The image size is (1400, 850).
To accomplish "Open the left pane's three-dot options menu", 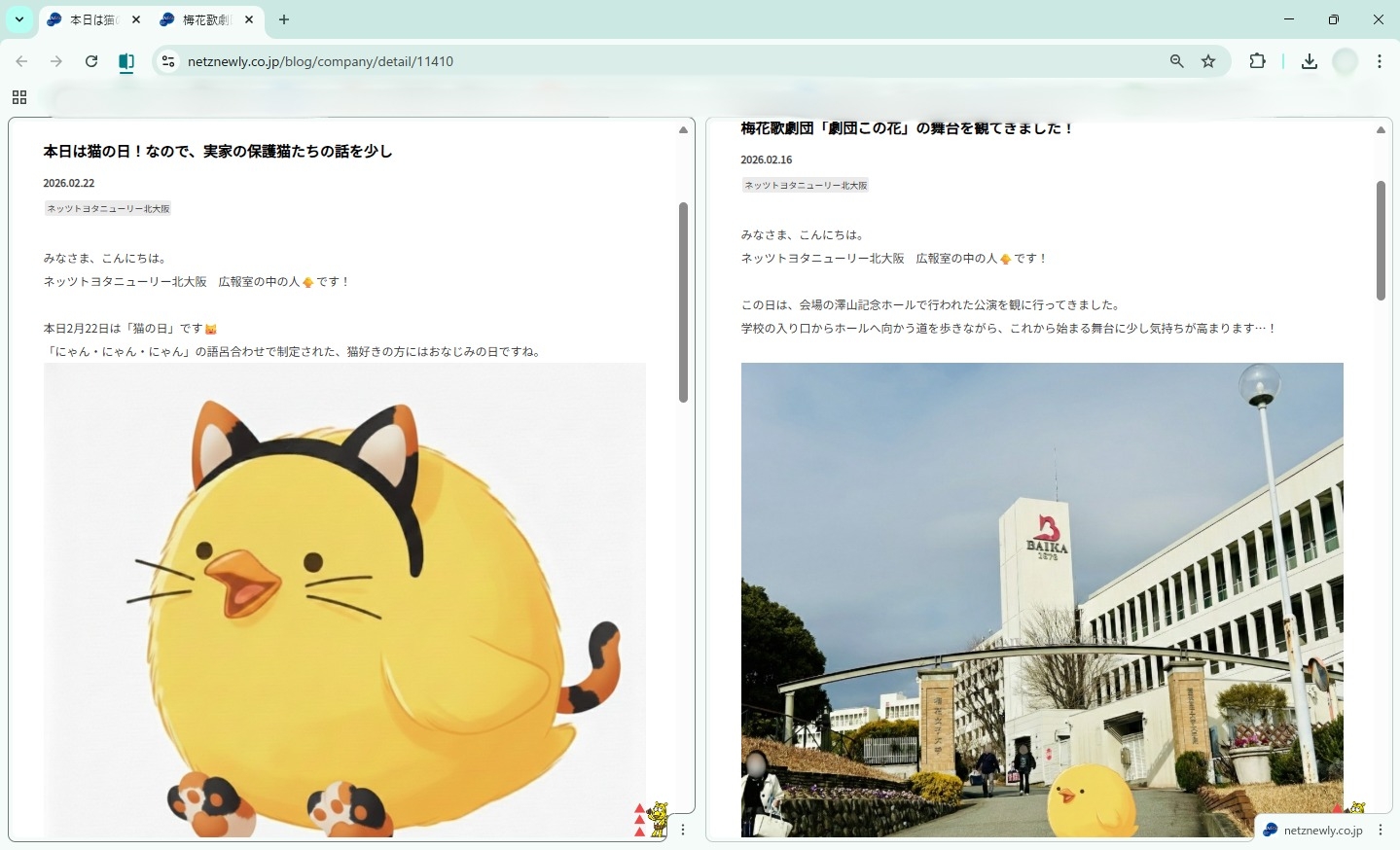I will (x=683, y=830).
